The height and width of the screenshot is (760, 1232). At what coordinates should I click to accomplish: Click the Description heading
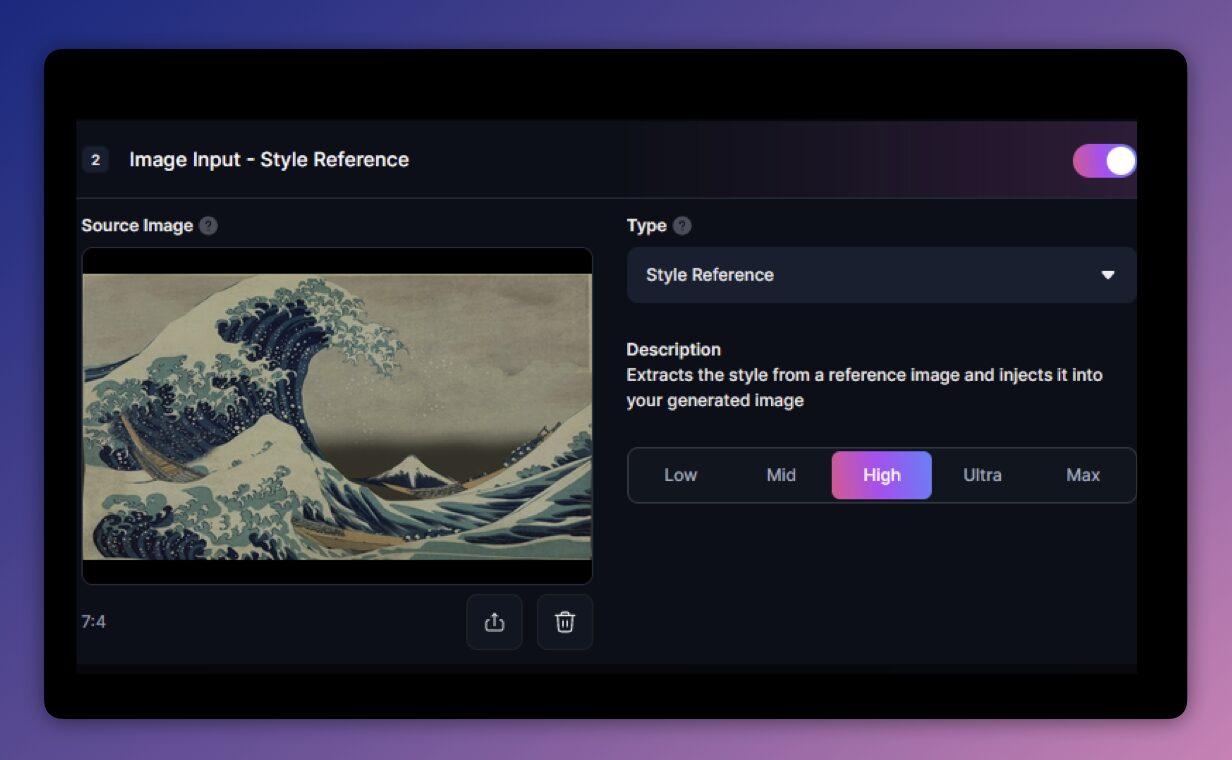coord(673,349)
